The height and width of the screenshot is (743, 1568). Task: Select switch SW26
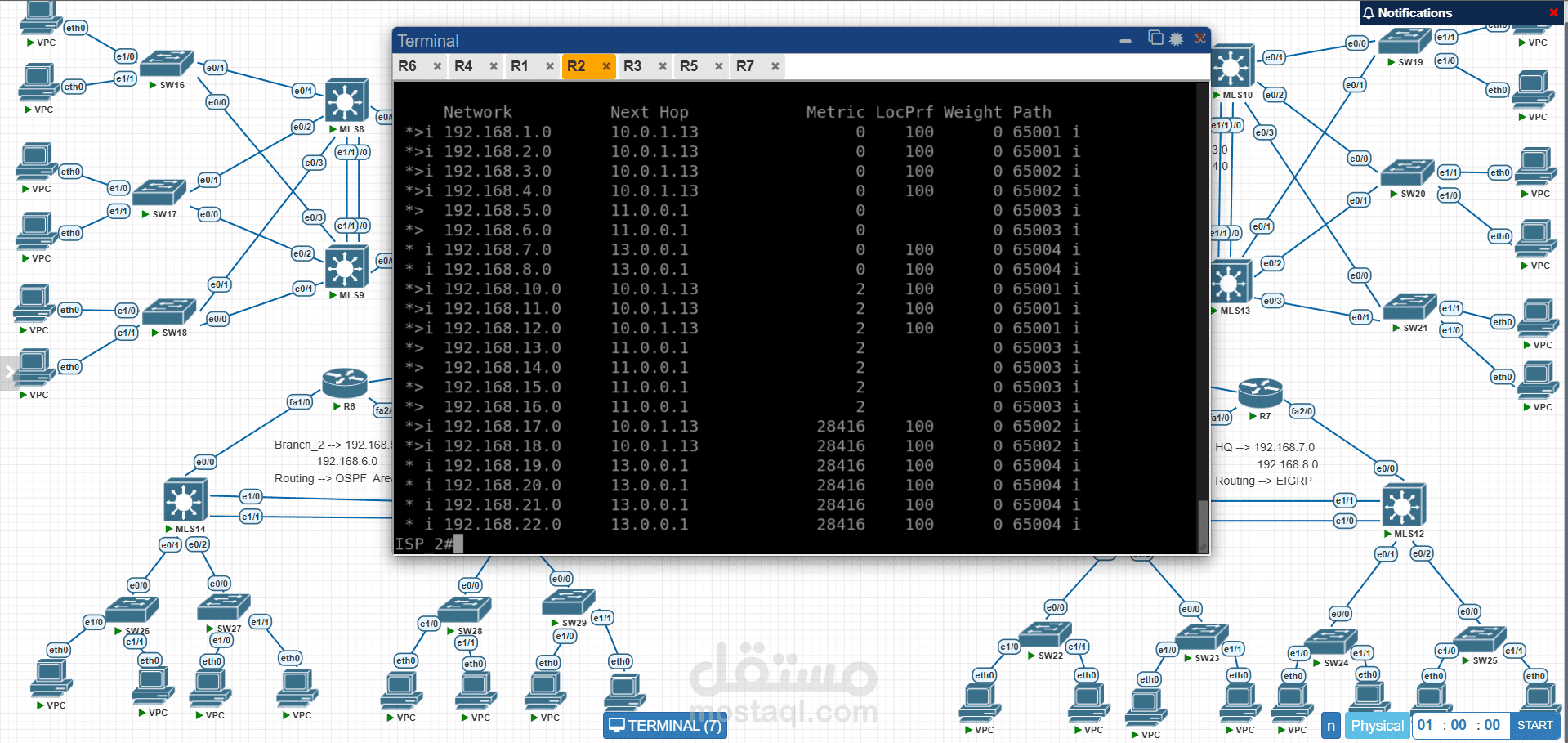pyautogui.click(x=132, y=610)
